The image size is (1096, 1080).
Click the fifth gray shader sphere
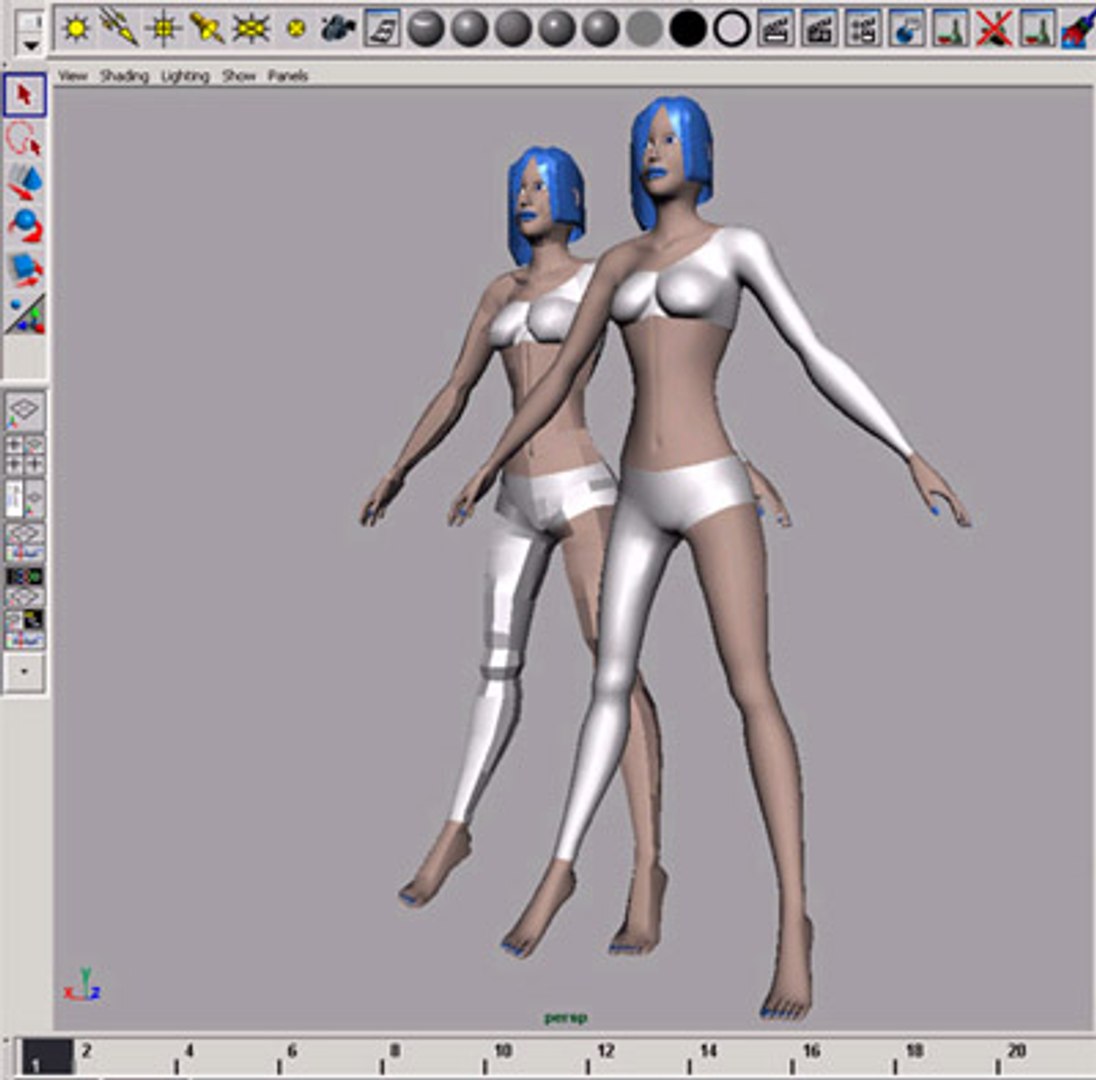pyautogui.click(x=600, y=29)
